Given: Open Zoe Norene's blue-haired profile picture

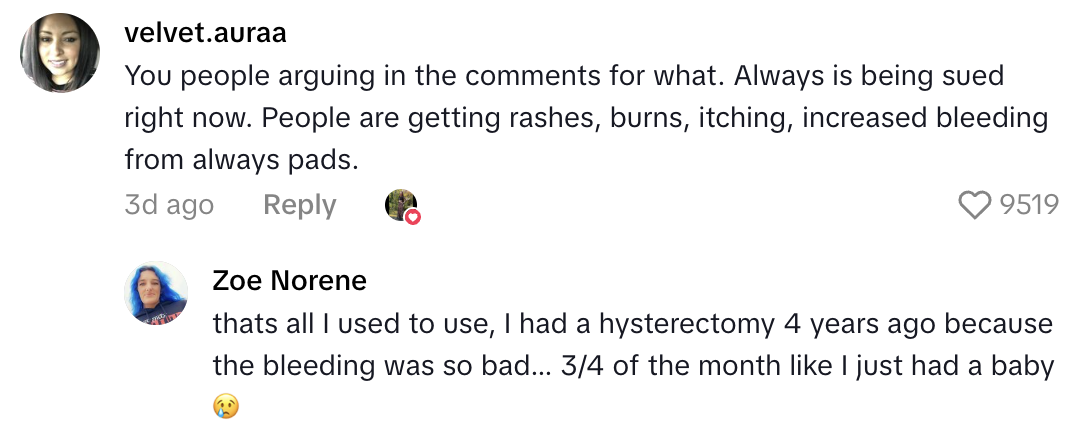Looking at the screenshot, I should (156, 292).
